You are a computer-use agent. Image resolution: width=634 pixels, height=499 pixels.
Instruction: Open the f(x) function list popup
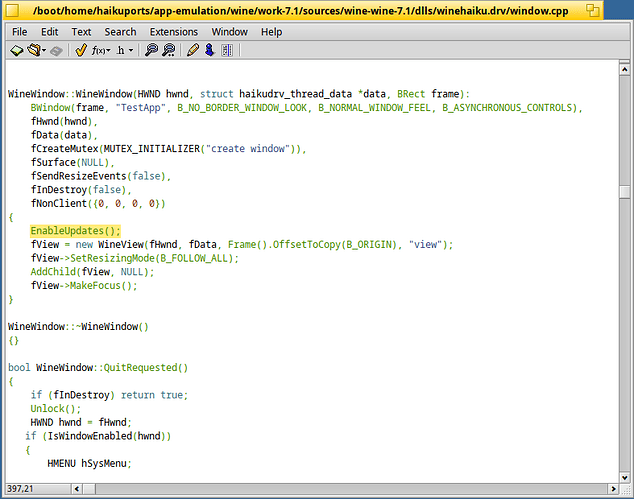[x=101, y=51]
